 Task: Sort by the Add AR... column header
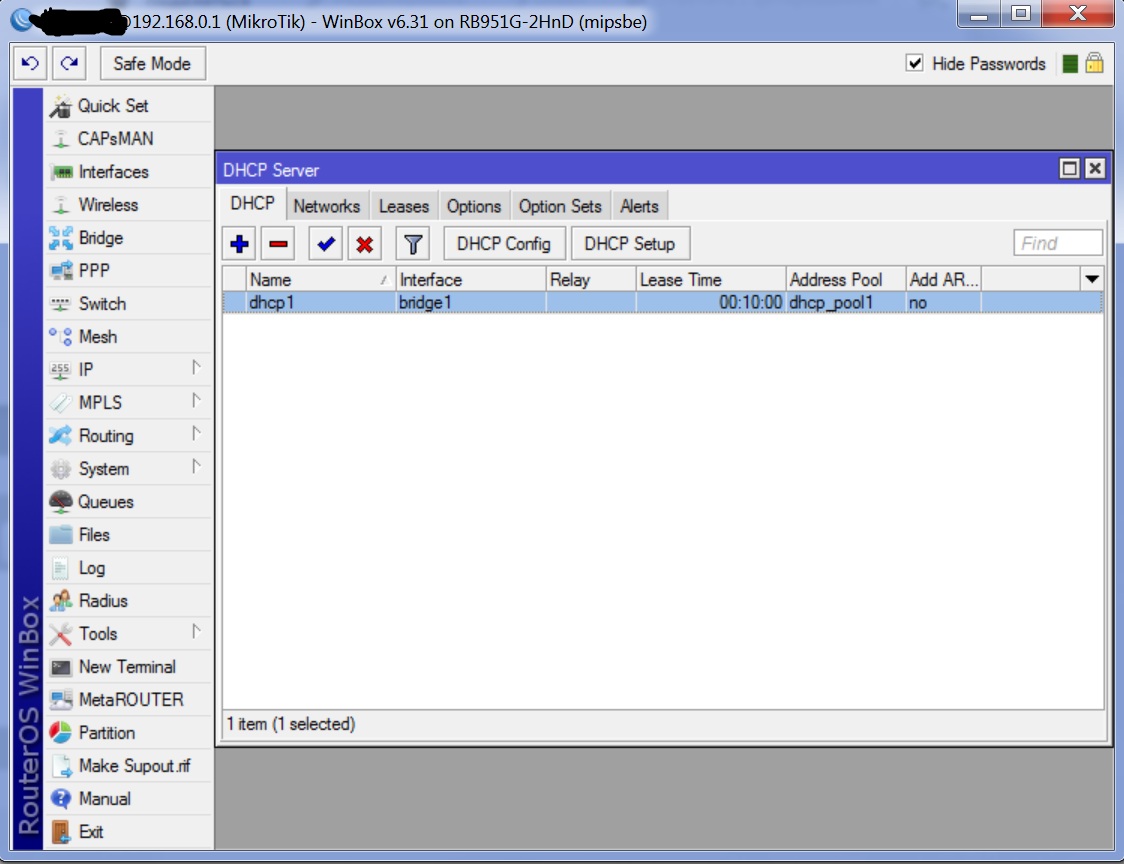coord(943,280)
